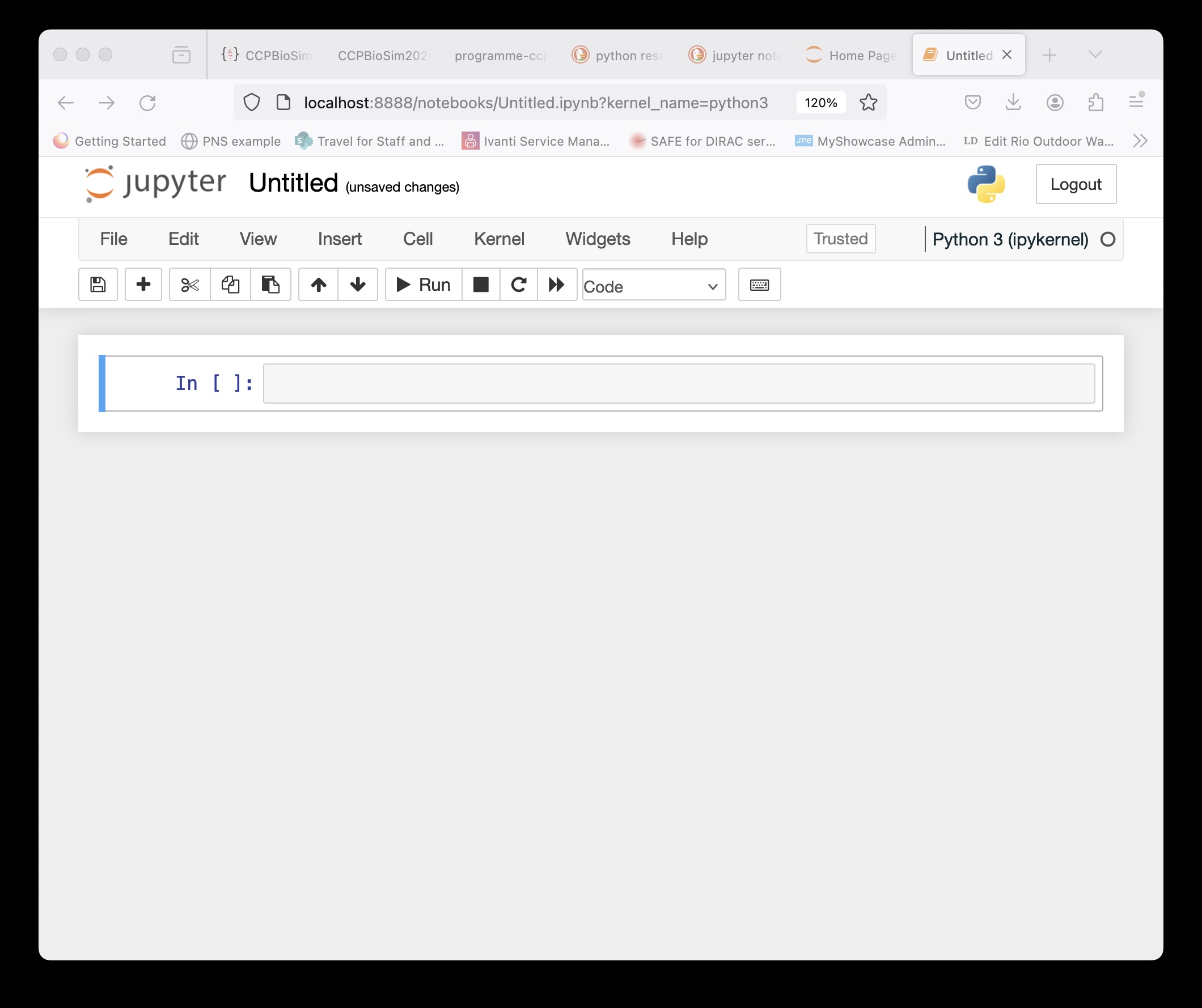Switch to the first CCPBioSim tab

point(266,56)
